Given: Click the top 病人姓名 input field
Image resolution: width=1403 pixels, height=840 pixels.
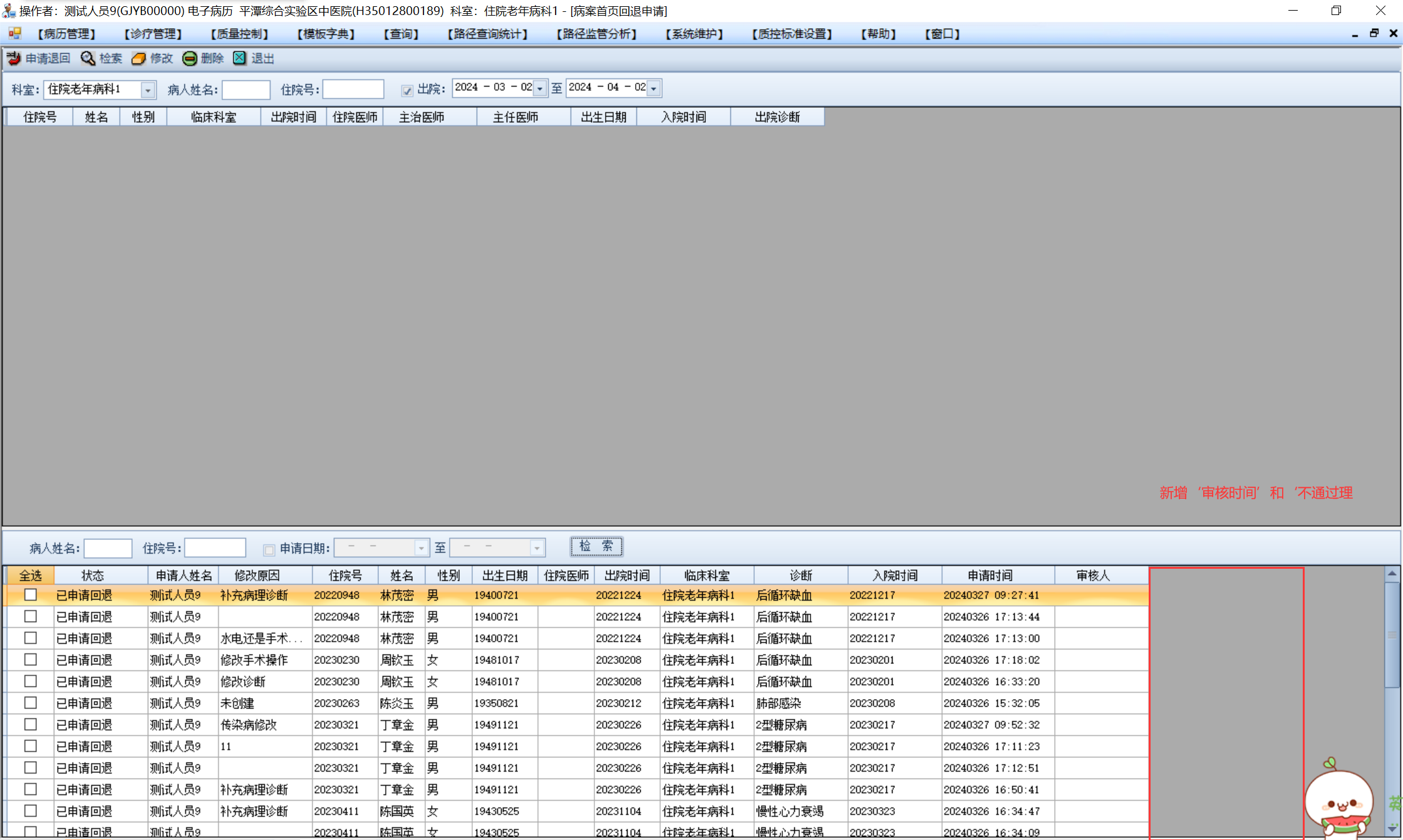Looking at the screenshot, I should [x=246, y=90].
